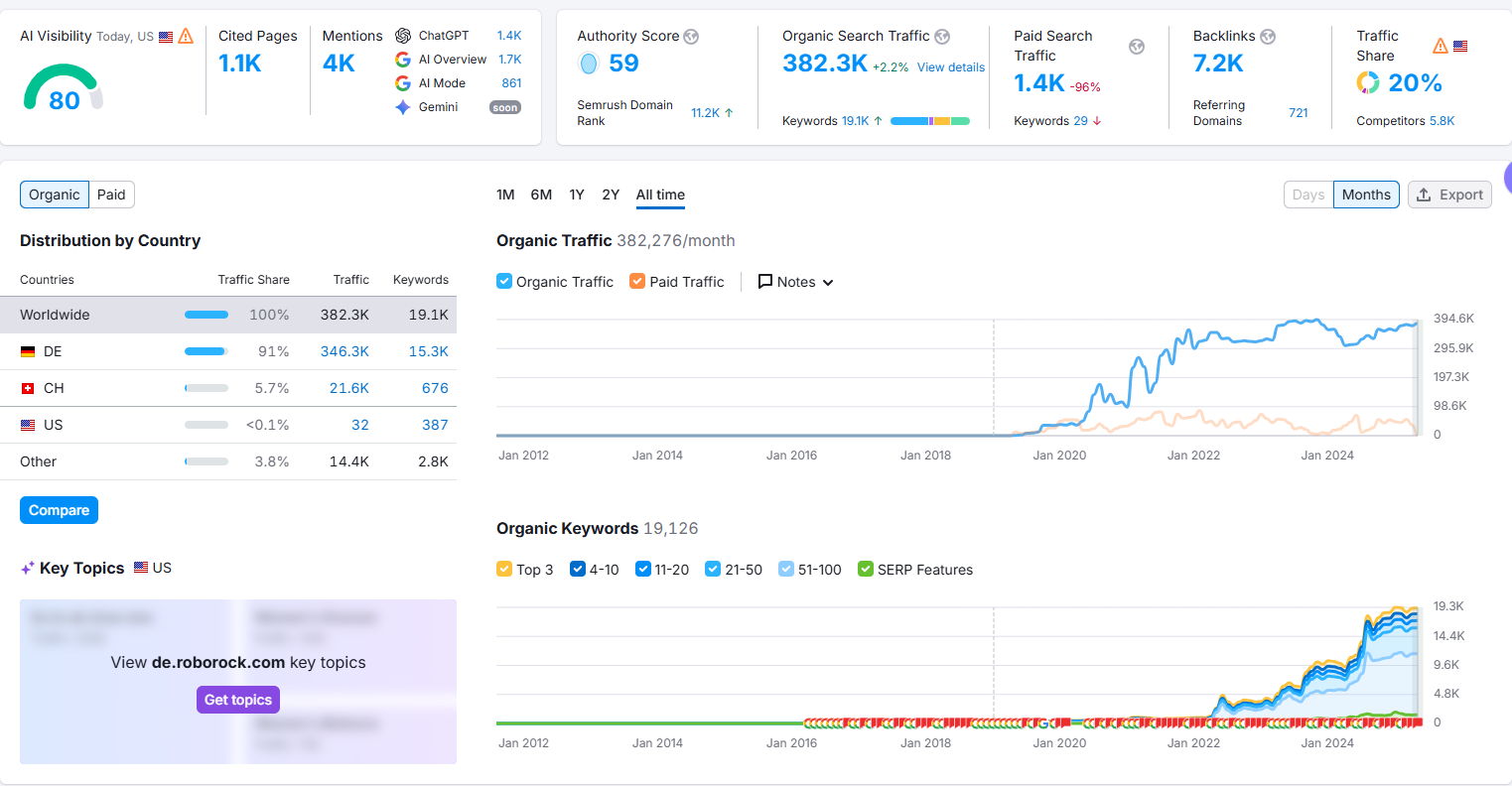The width and height of the screenshot is (1512, 786).
Task: Click the Get topics button
Action: (238, 700)
